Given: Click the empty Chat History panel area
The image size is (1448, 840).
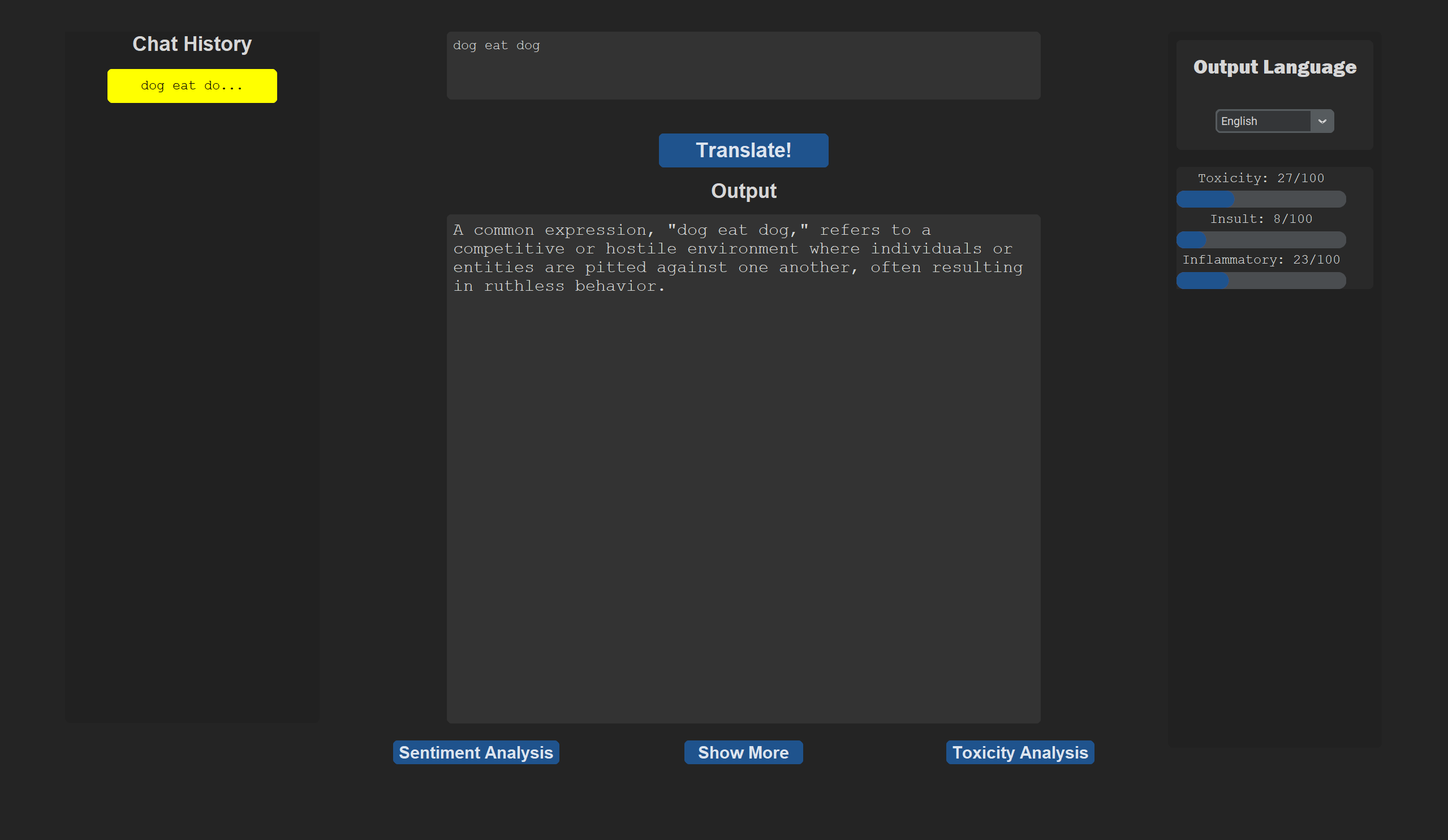Looking at the screenshot, I should coord(192,402).
